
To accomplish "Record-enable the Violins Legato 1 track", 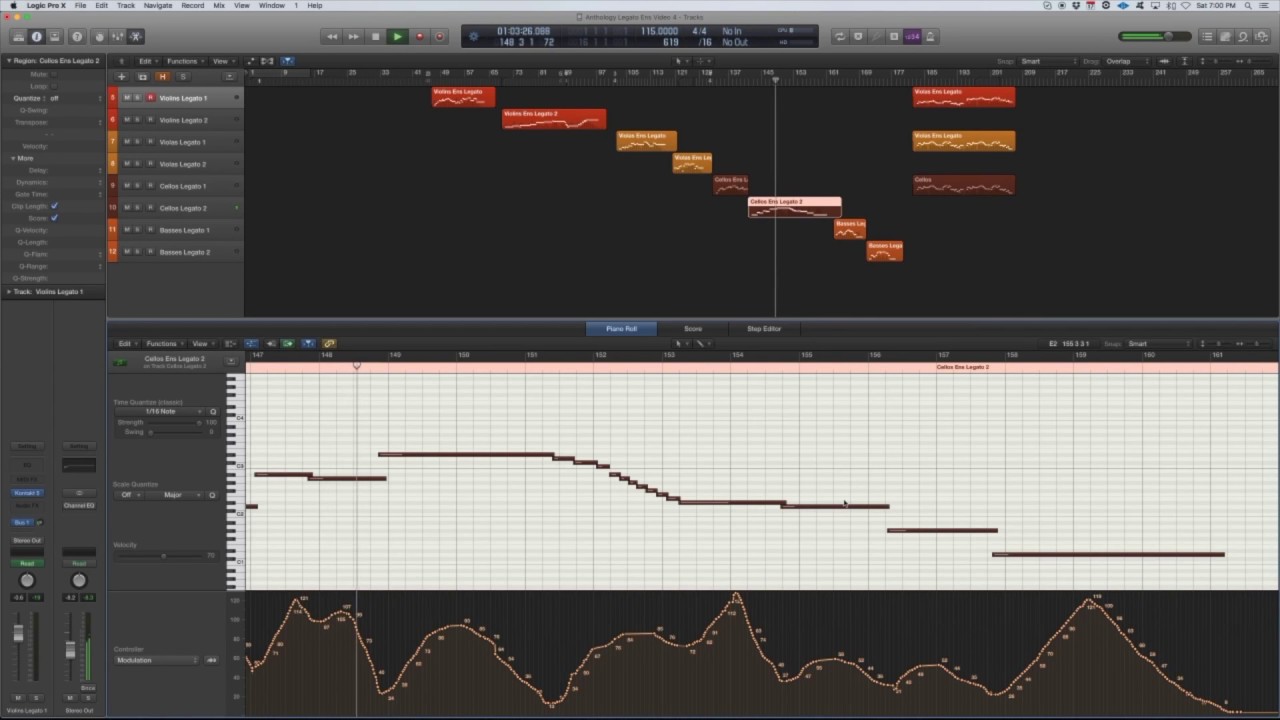I will (x=150, y=98).
